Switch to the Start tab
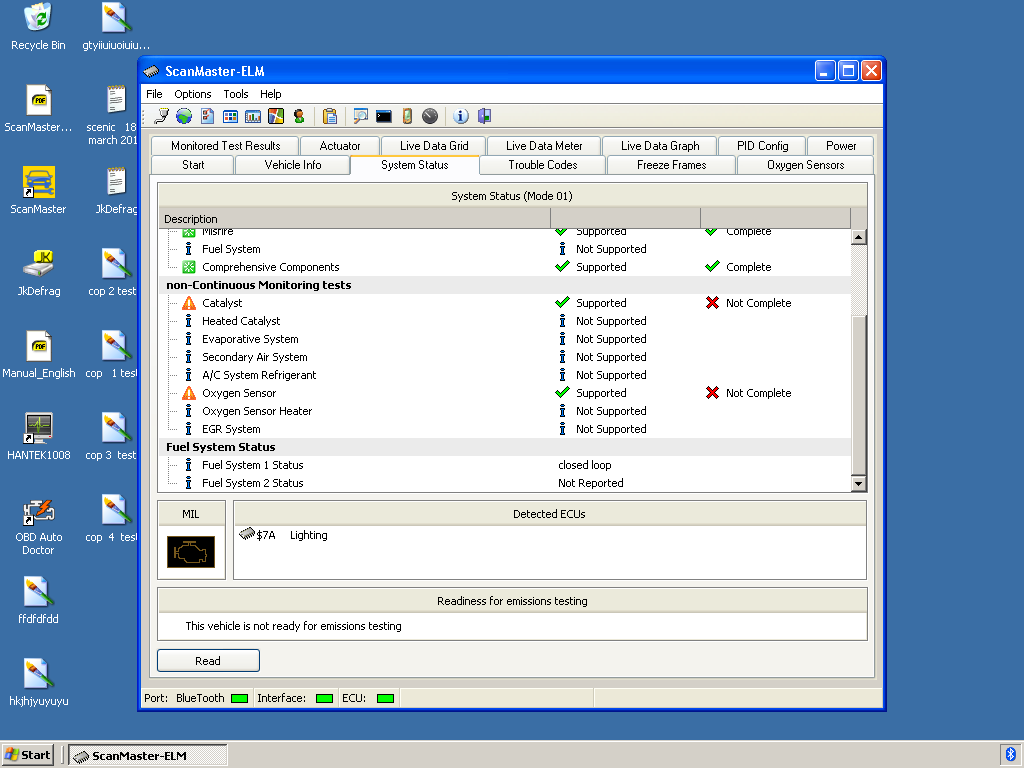Screen dimensions: 1024x768 pyautogui.click(x=193, y=165)
